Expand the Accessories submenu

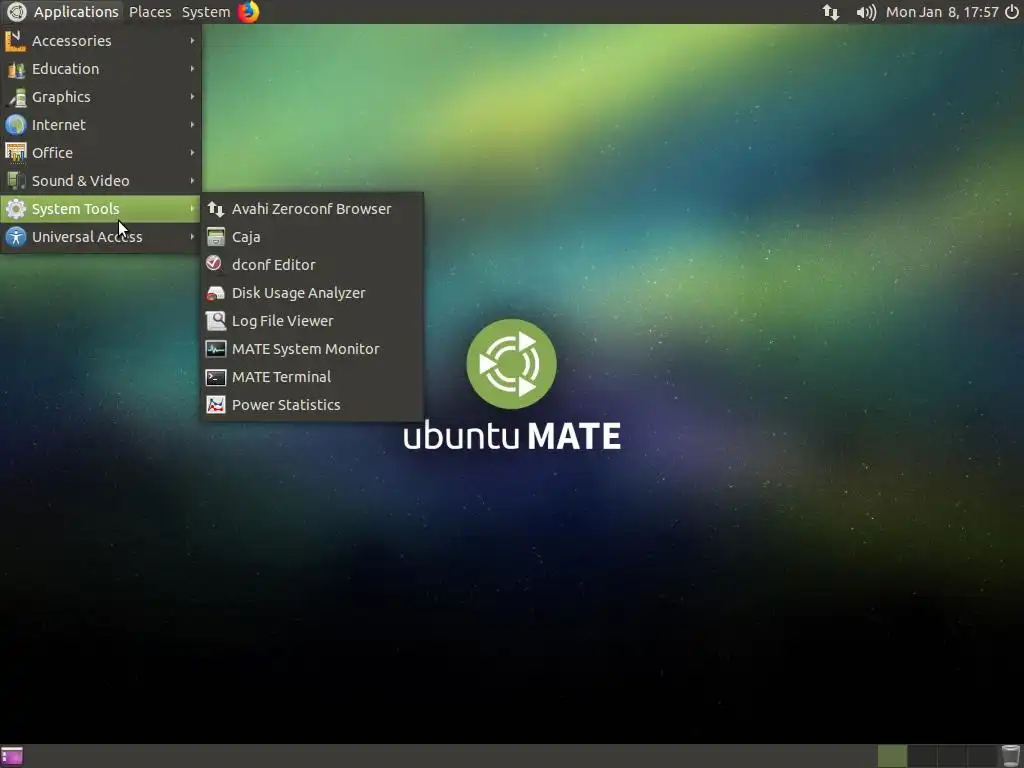point(101,40)
